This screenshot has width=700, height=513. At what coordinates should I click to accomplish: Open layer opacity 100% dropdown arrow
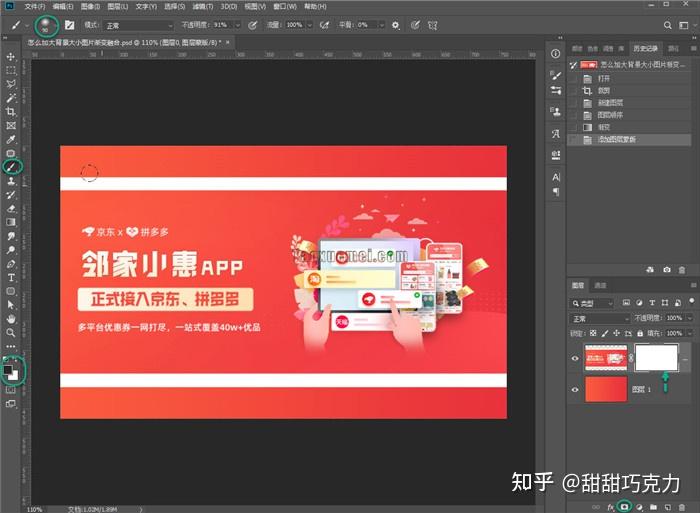[x=690, y=318]
